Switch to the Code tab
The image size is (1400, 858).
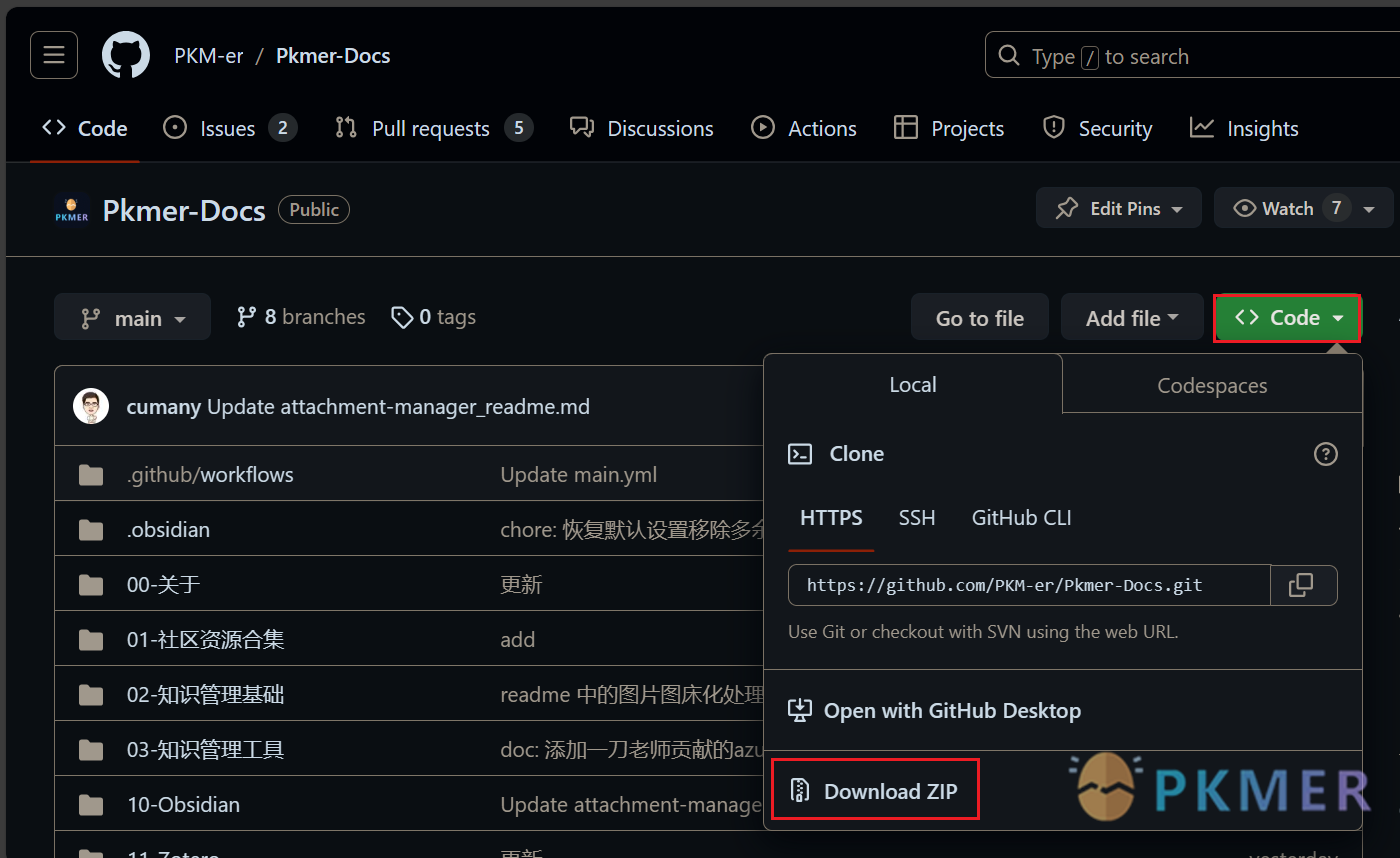[x=85, y=128]
